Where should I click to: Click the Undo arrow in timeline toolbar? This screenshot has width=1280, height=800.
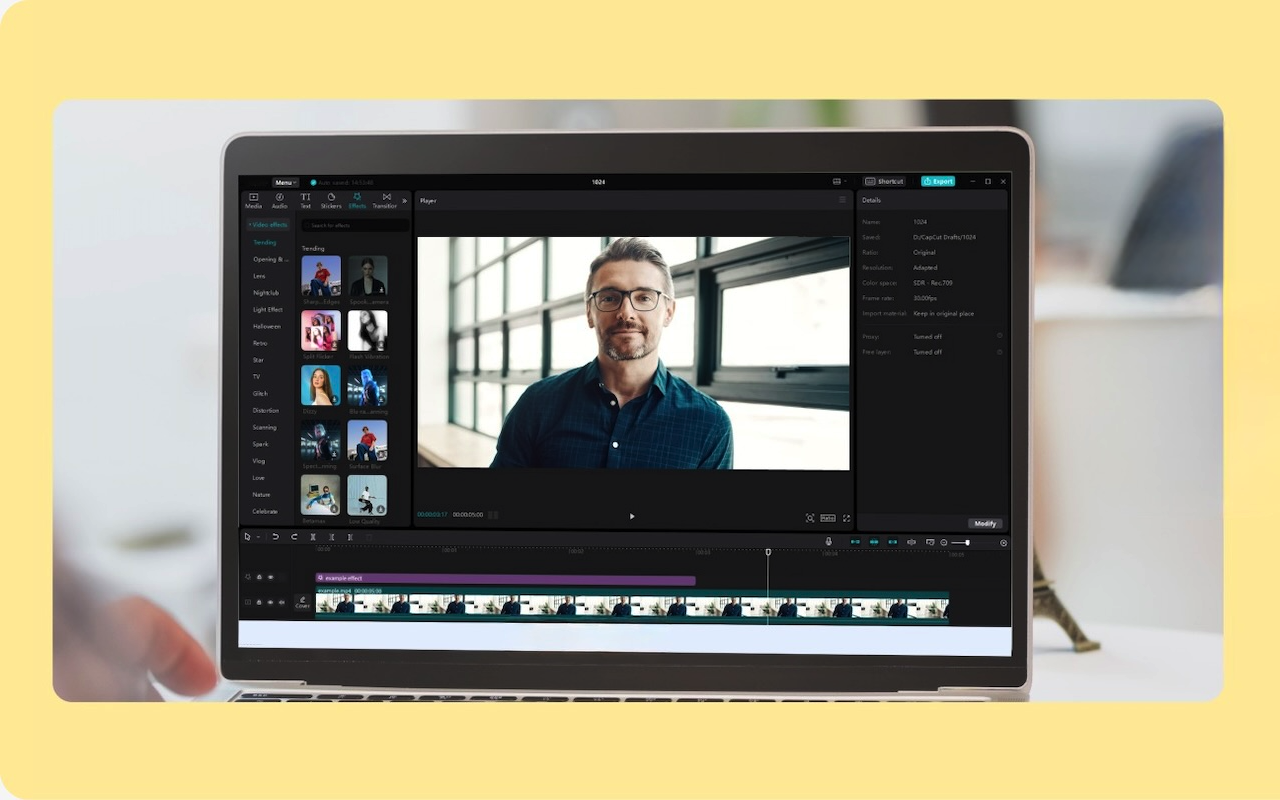[x=275, y=537]
